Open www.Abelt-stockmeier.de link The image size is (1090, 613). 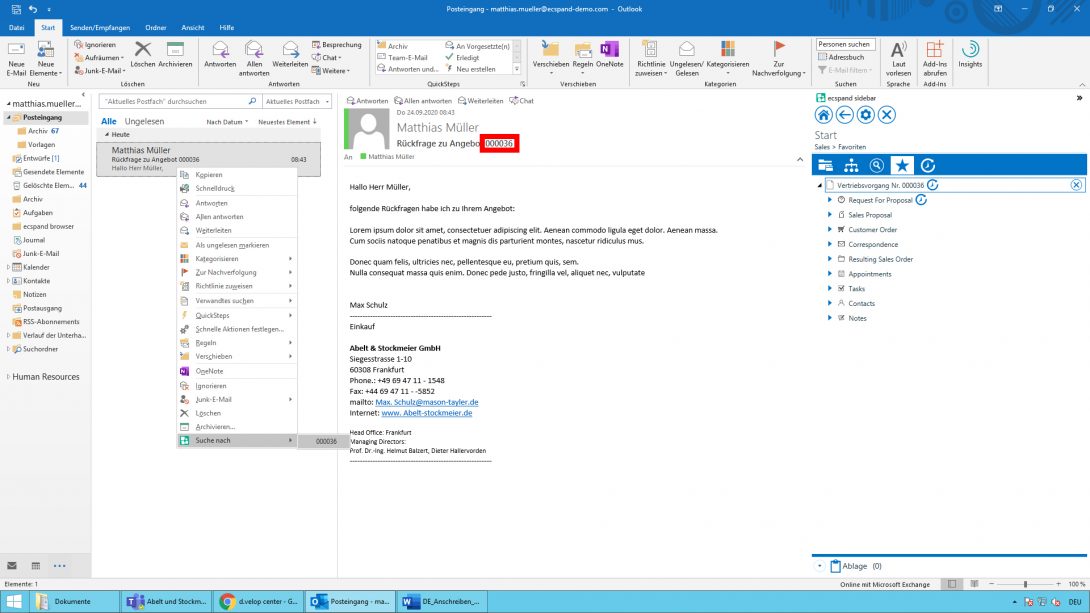click(x=427, y=413)
